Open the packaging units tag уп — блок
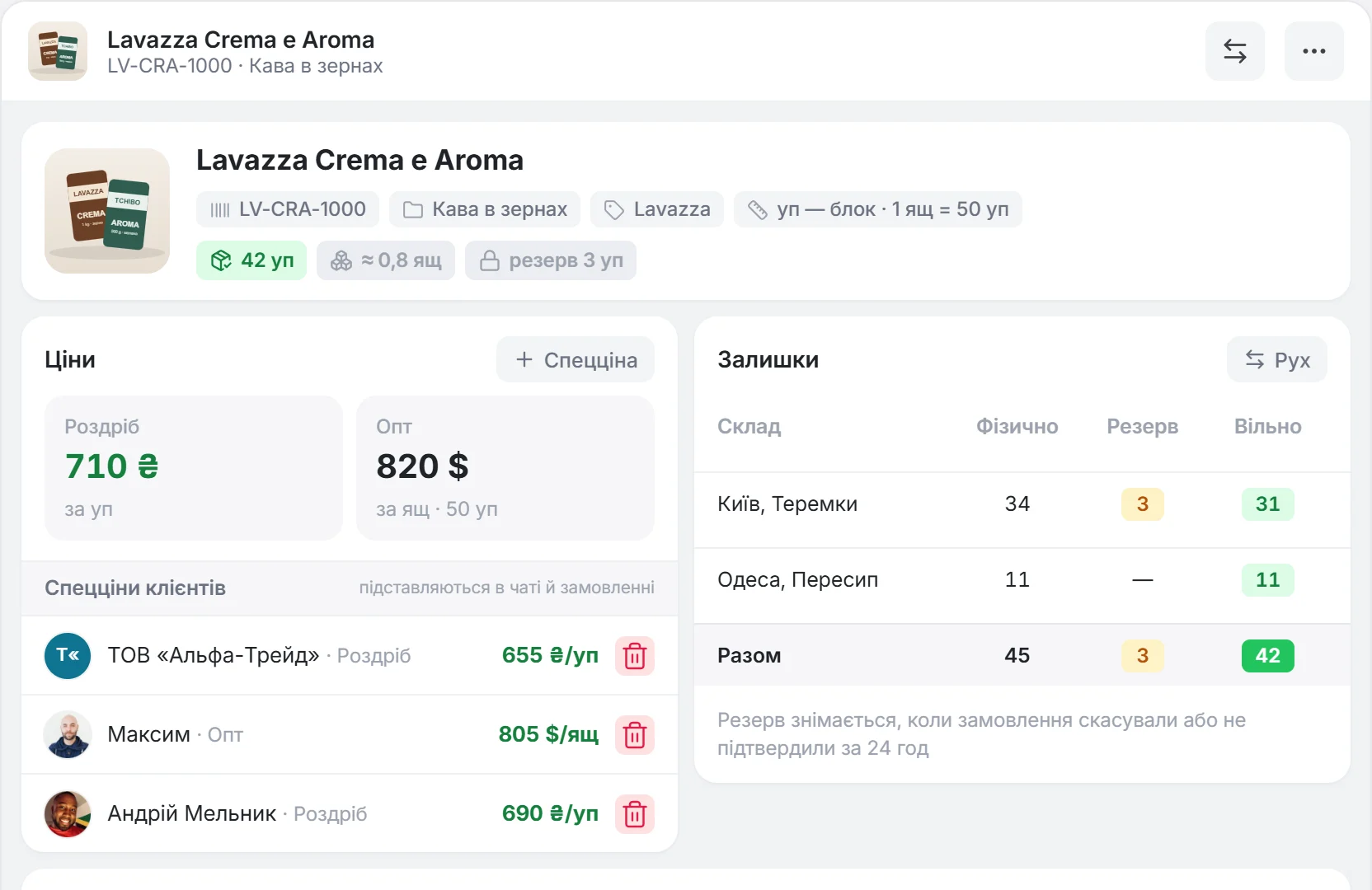This screenshot has width=1372, height=890. pyautogui.click(x=878, y=209)
